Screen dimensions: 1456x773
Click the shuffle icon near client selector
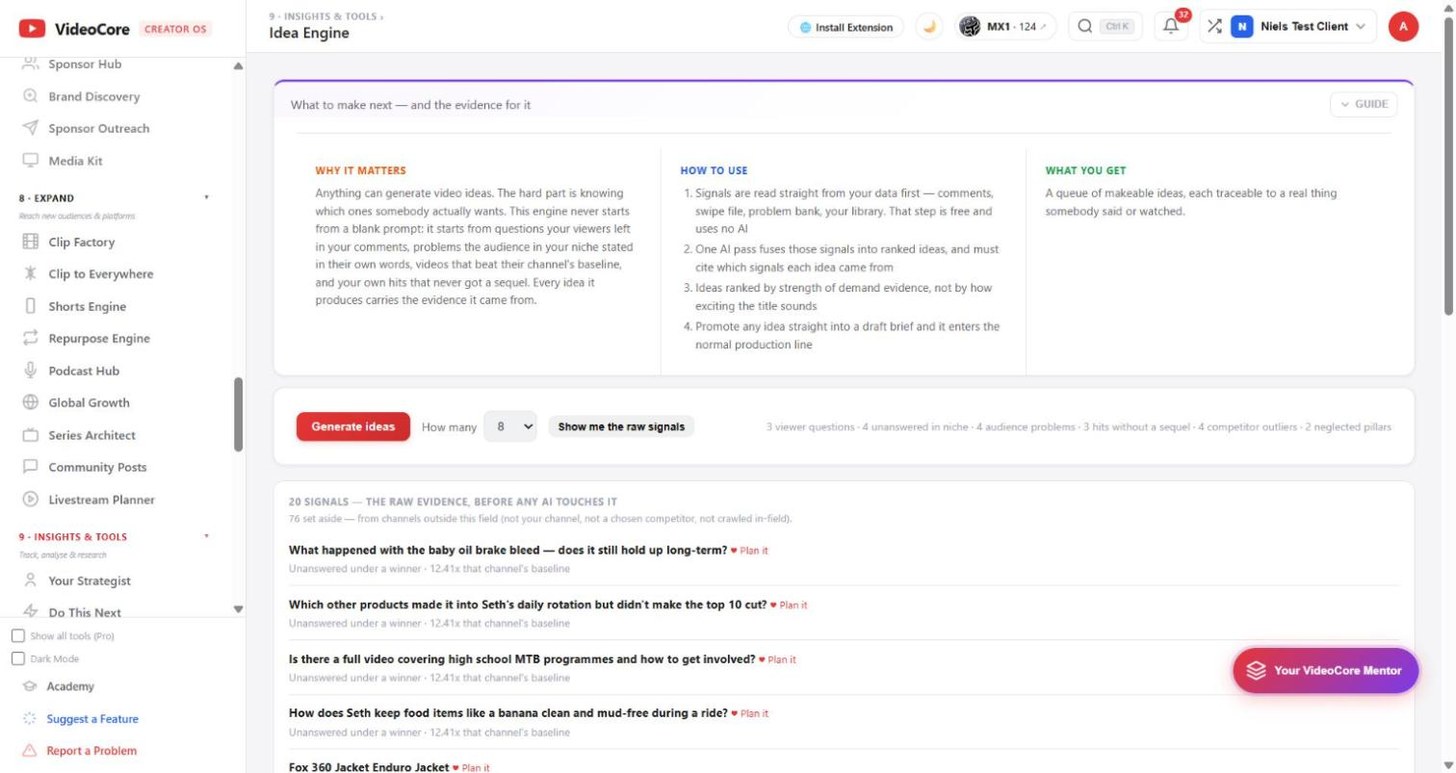(x=1214, y=27)
